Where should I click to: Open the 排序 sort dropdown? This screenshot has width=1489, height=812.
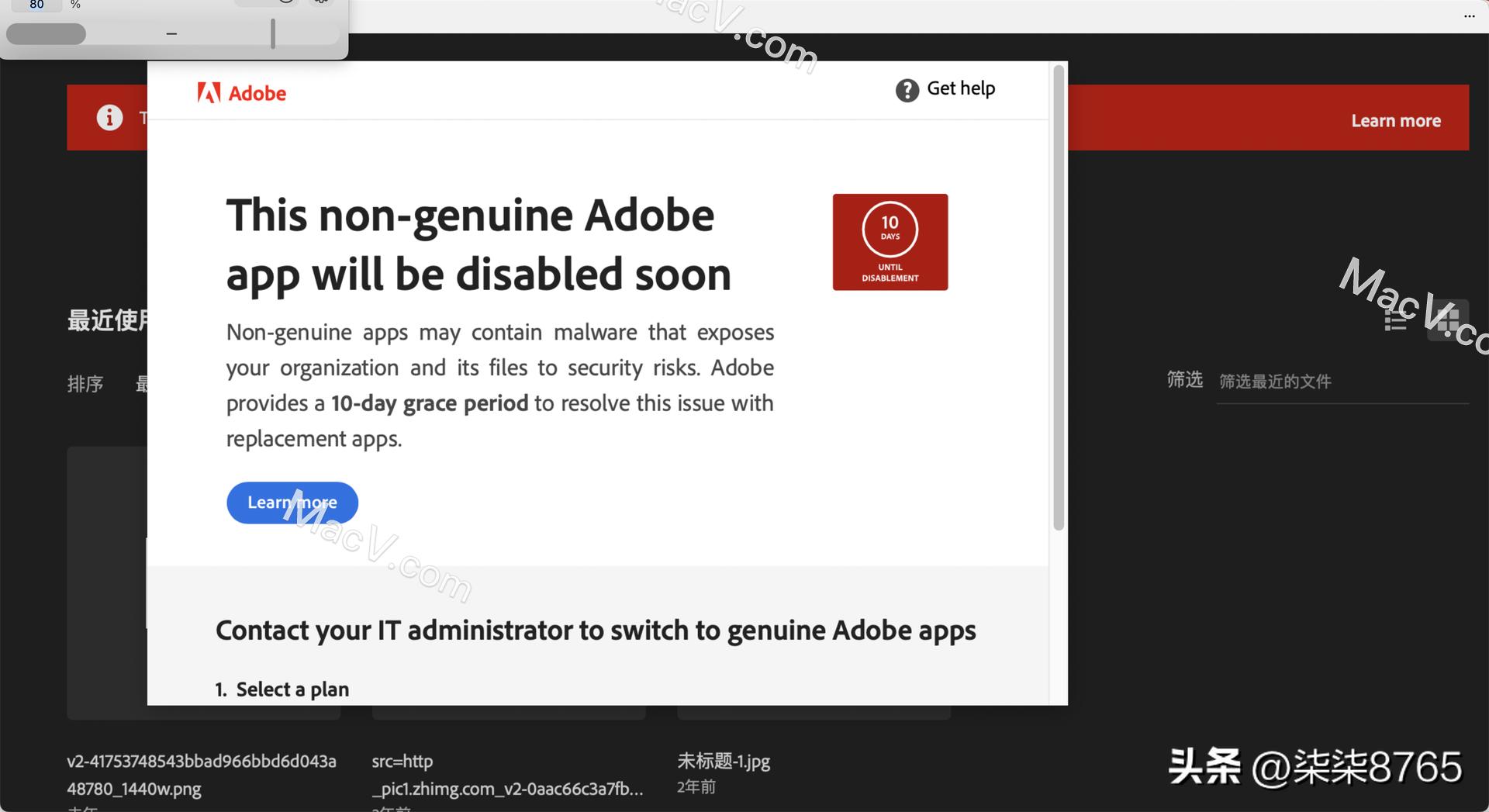pyautogui.click(x=85, y=383)
